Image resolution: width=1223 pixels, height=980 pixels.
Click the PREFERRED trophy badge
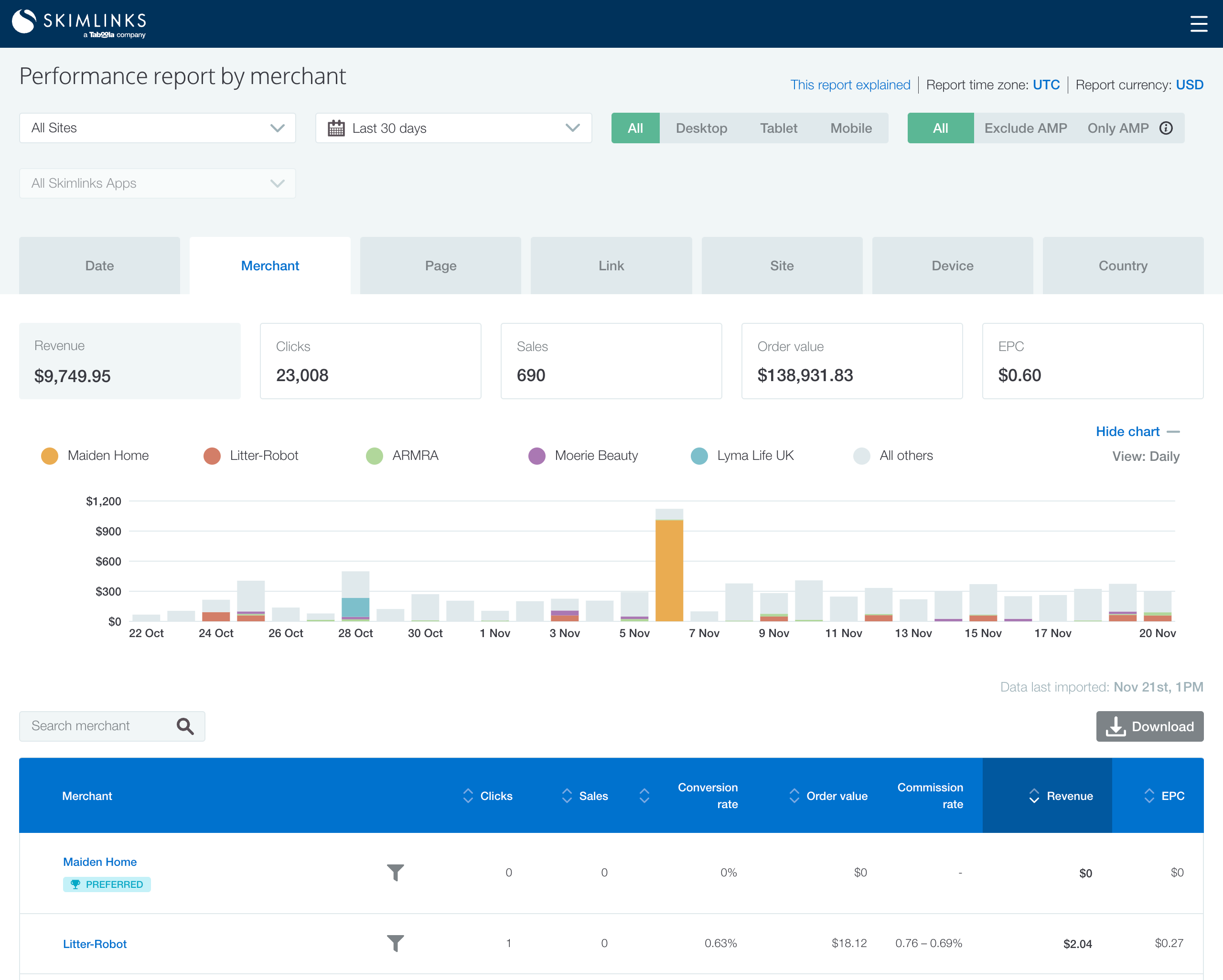tap(107, 884)
